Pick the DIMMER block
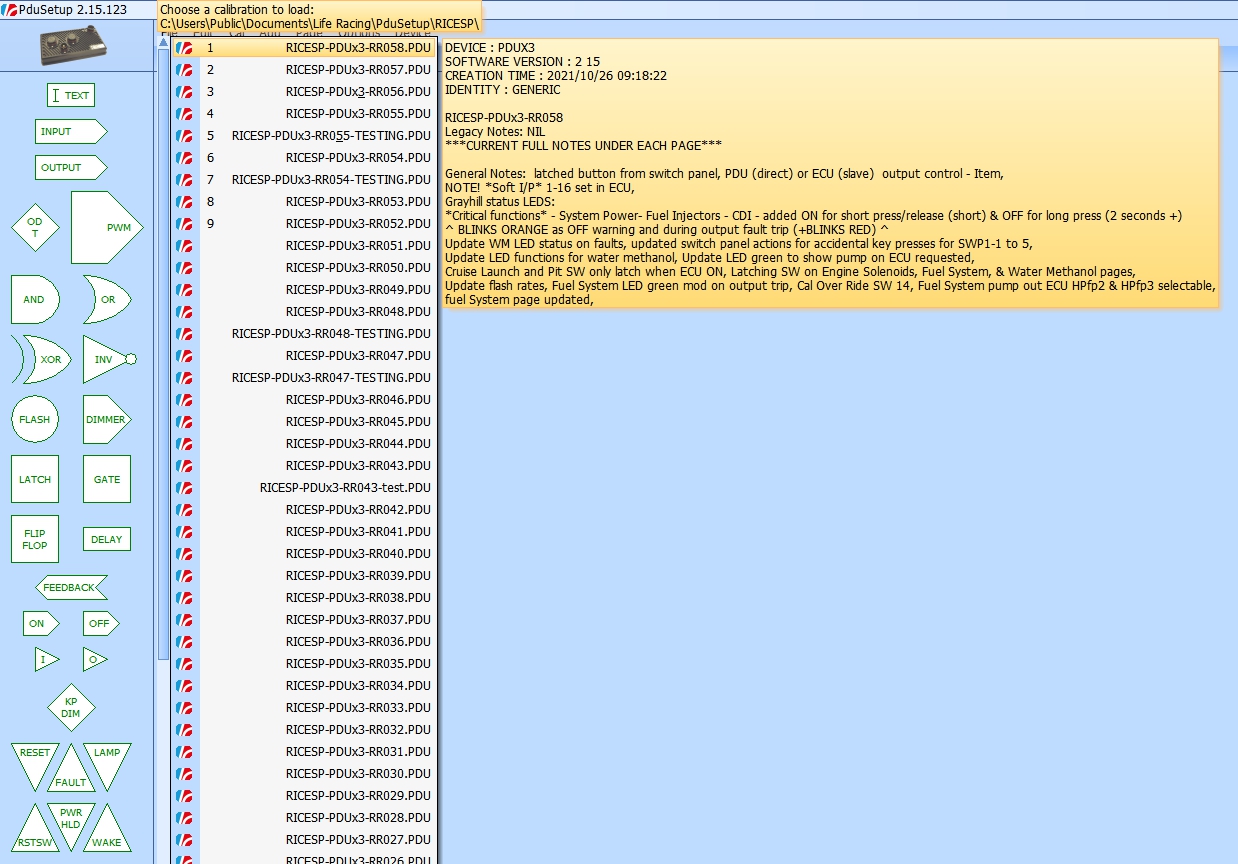Screen dimensions: 1238x864 106,420
